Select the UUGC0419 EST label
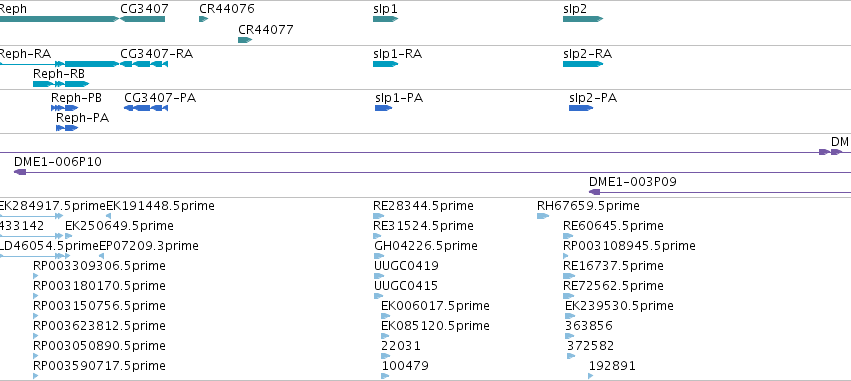The image size is (851, 381). (407, 265)
